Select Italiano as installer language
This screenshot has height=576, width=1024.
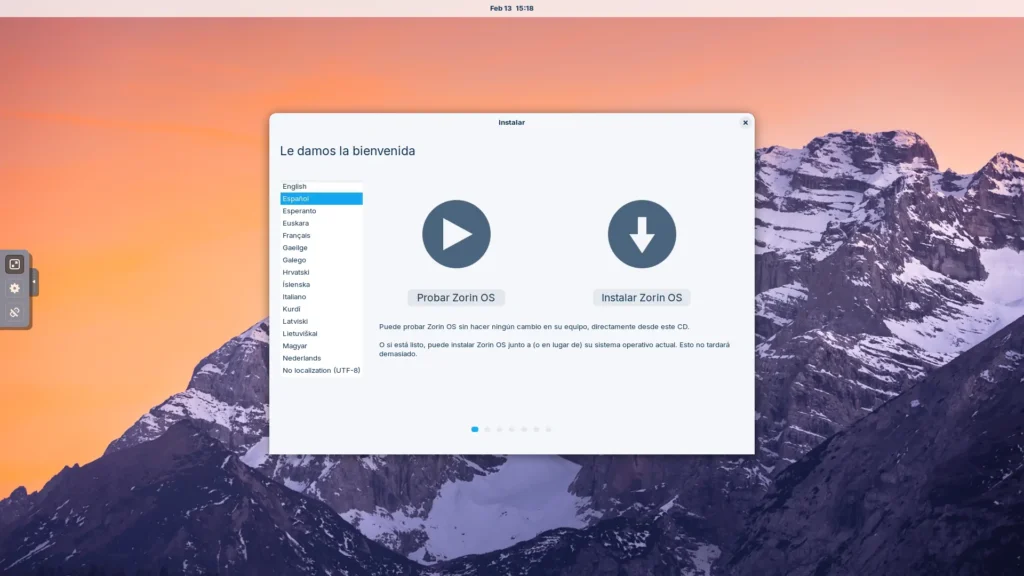tap(295, 297)
